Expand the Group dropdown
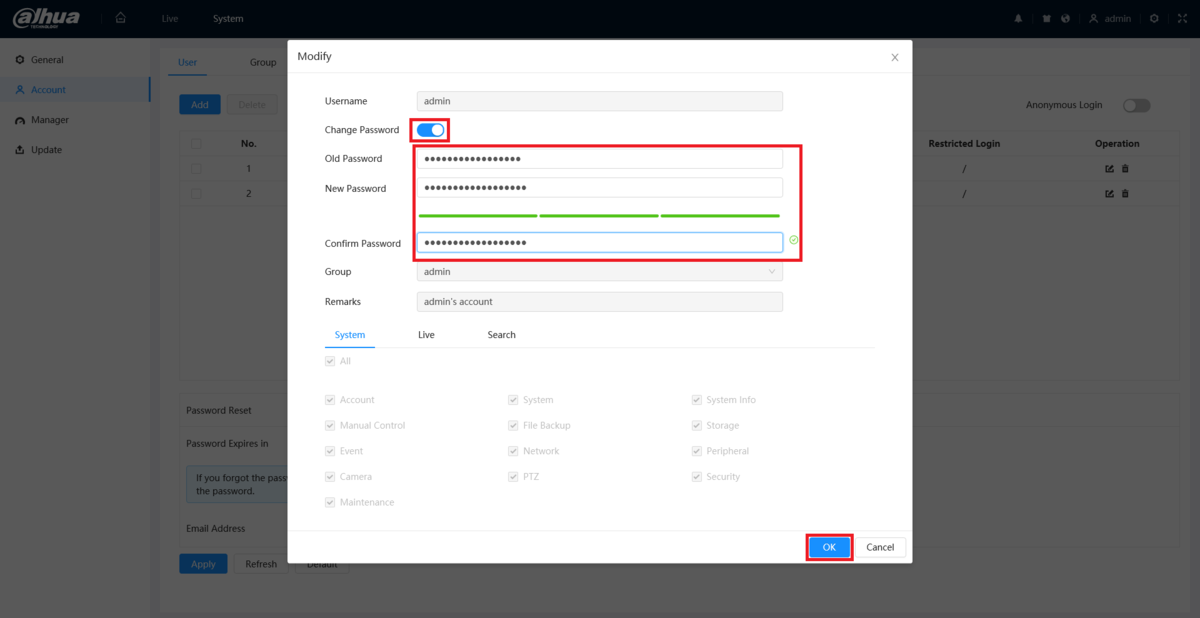The image size is (1200, 618). 599,272
